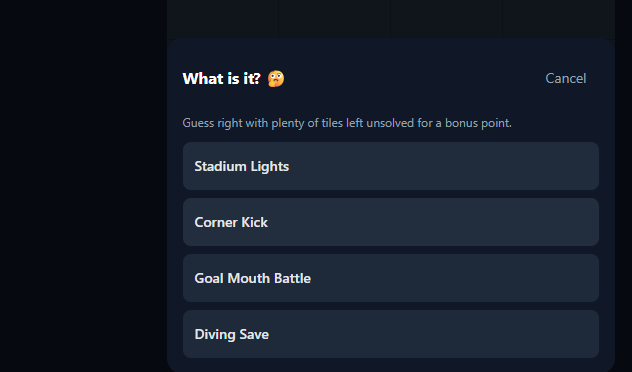The width and height of the screenshot is (632, 372).
Task: Dismiss dialog via dark backdrop on left
Action: [x=83, y=185]
